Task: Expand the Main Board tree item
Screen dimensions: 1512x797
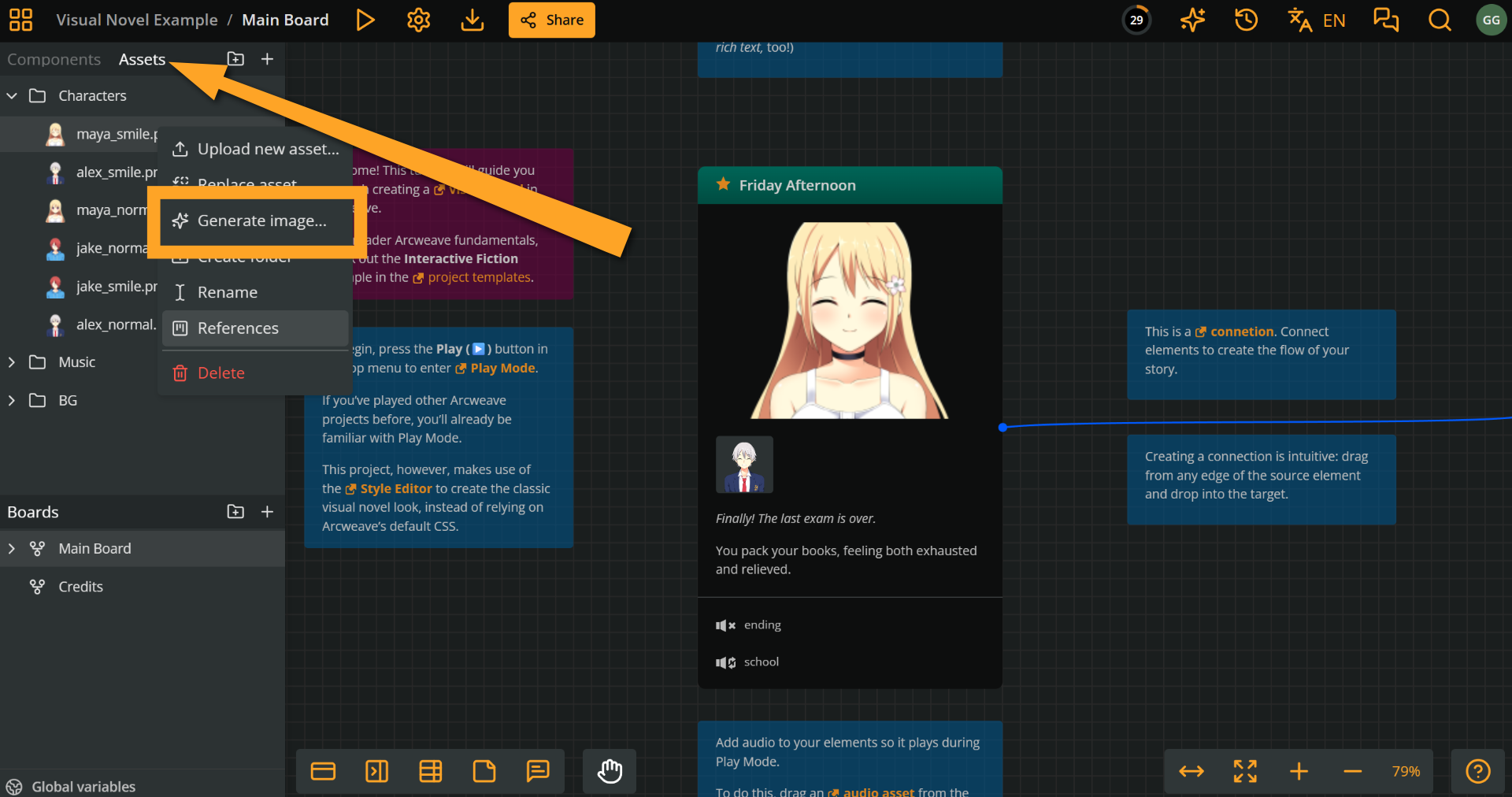Action: [12, 548]
